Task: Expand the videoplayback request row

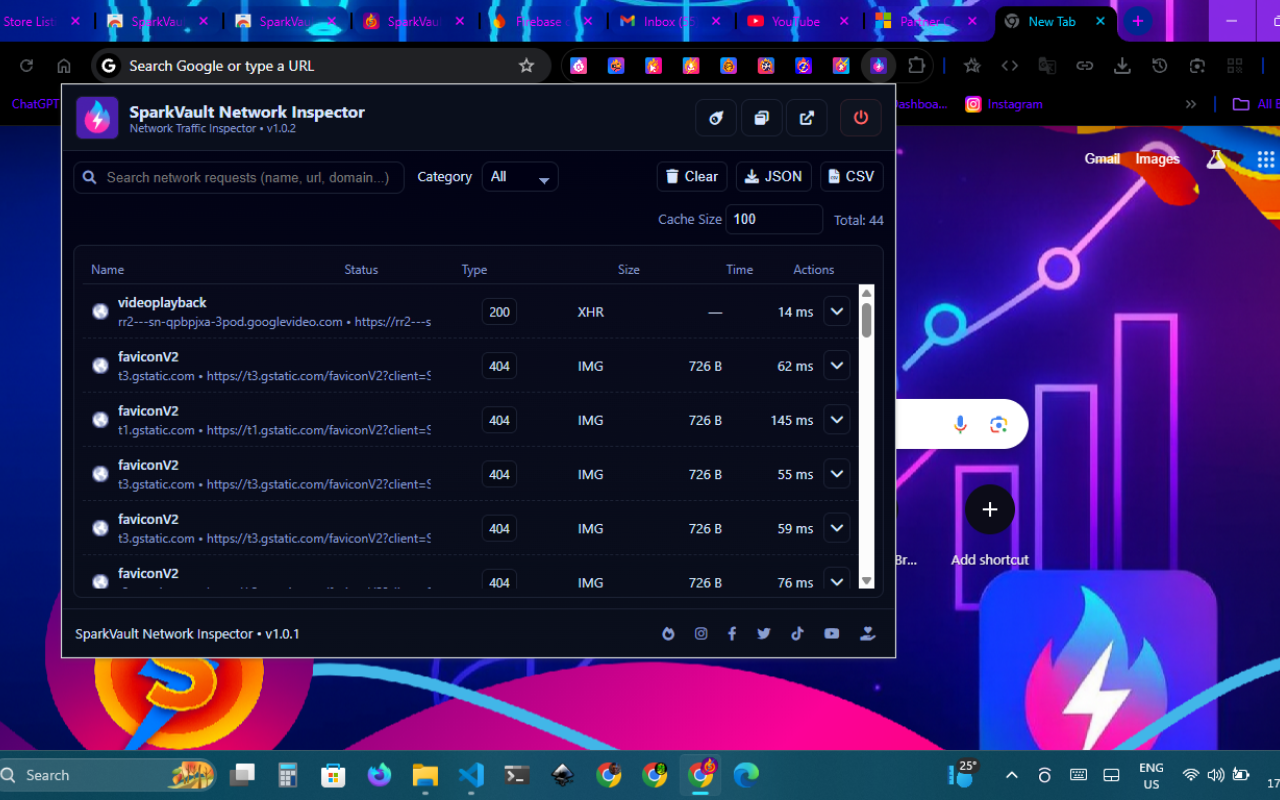Action: pyautogui.click(x=837, y=312)
